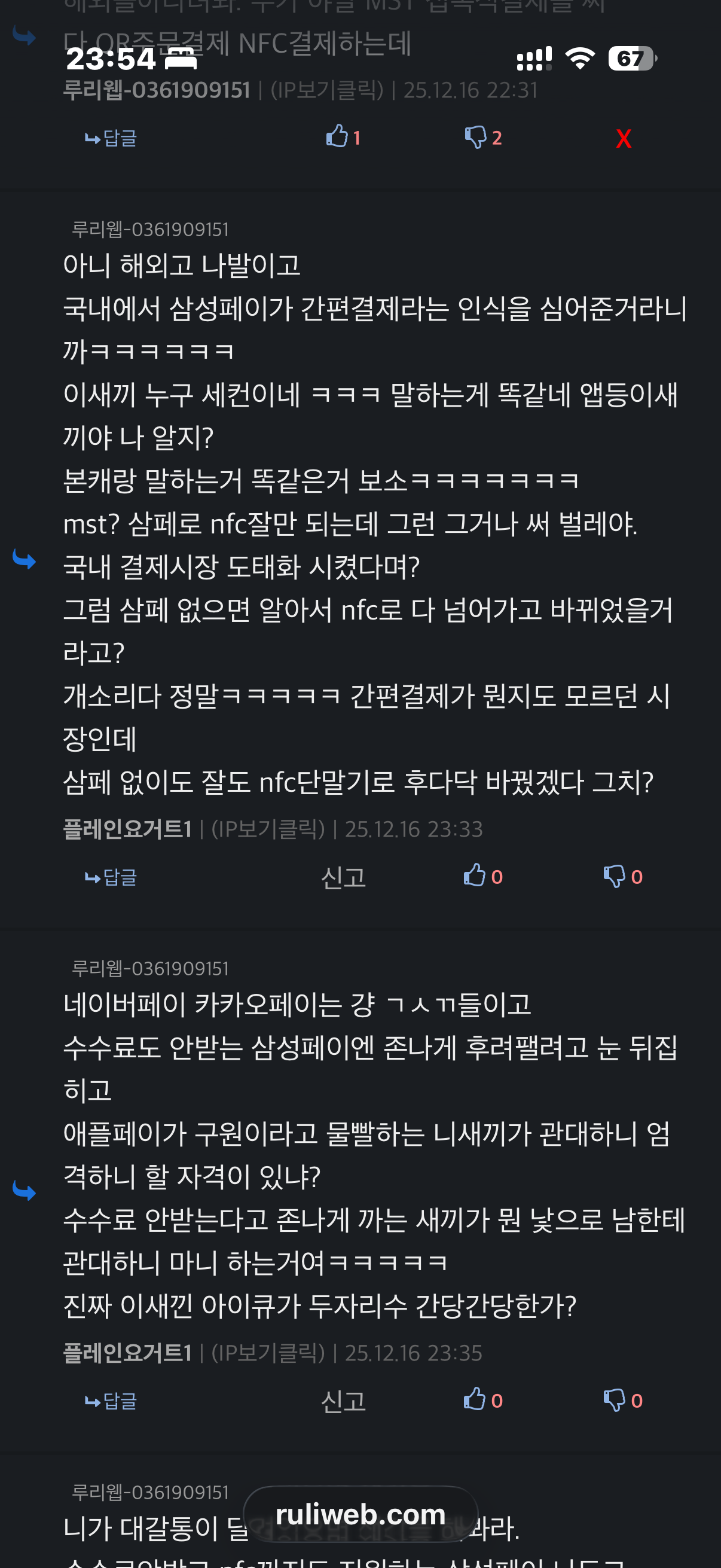Report the 23:33 comment with 신고
This screenshot has width=721, height=1568.
point(343,877)
